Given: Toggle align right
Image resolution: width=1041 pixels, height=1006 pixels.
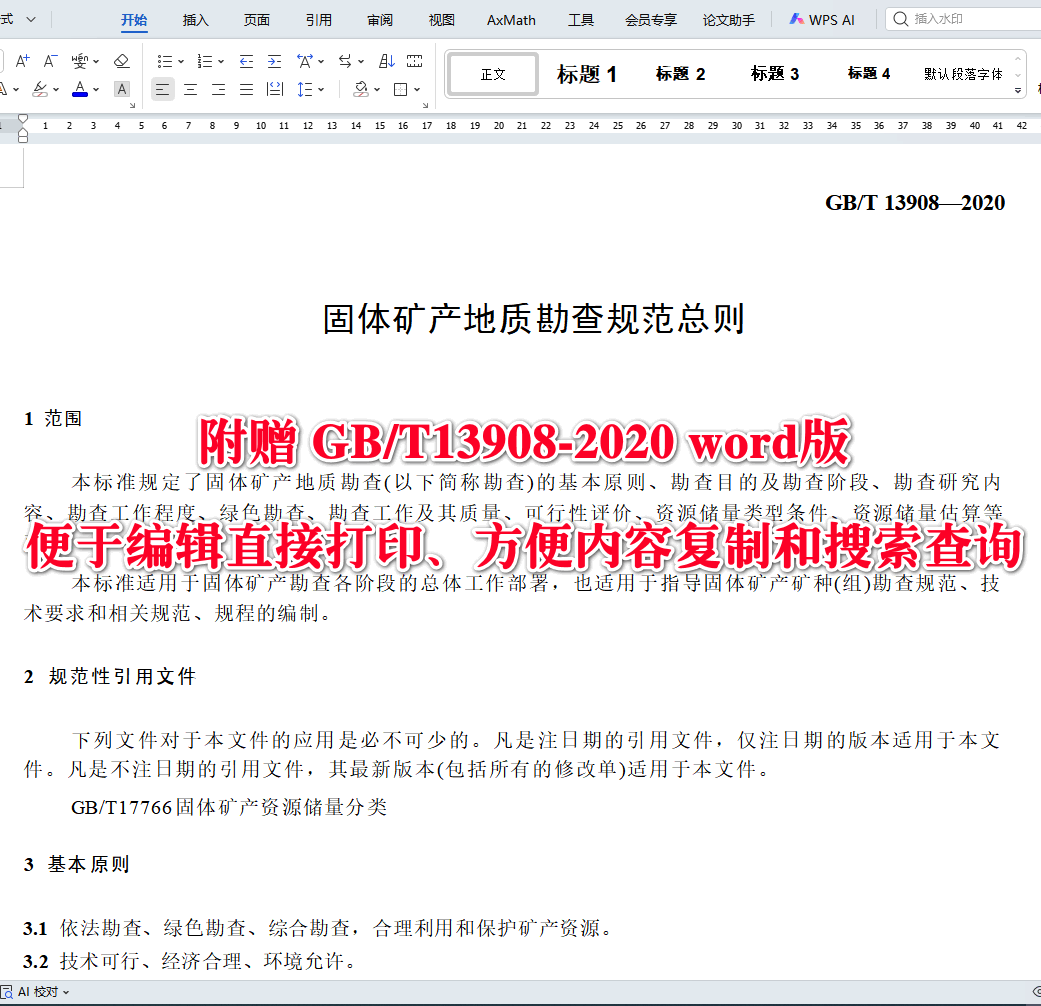Looking at the screenshot, I should (218, 89).
